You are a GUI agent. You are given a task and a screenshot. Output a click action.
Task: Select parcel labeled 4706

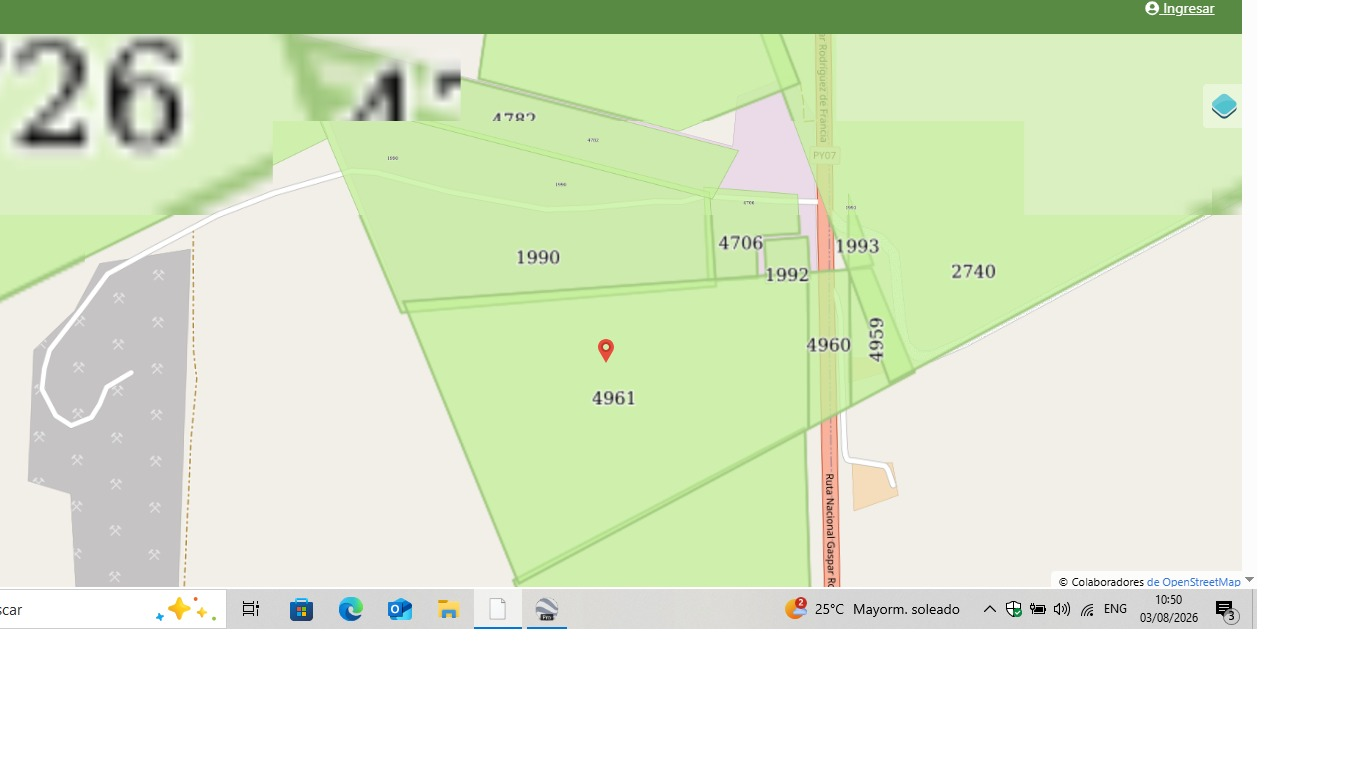point(740,243)
